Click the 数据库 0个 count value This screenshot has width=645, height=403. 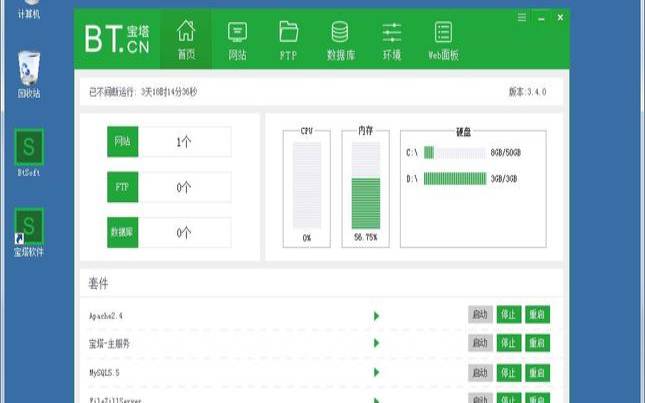[x=184, y=233]
